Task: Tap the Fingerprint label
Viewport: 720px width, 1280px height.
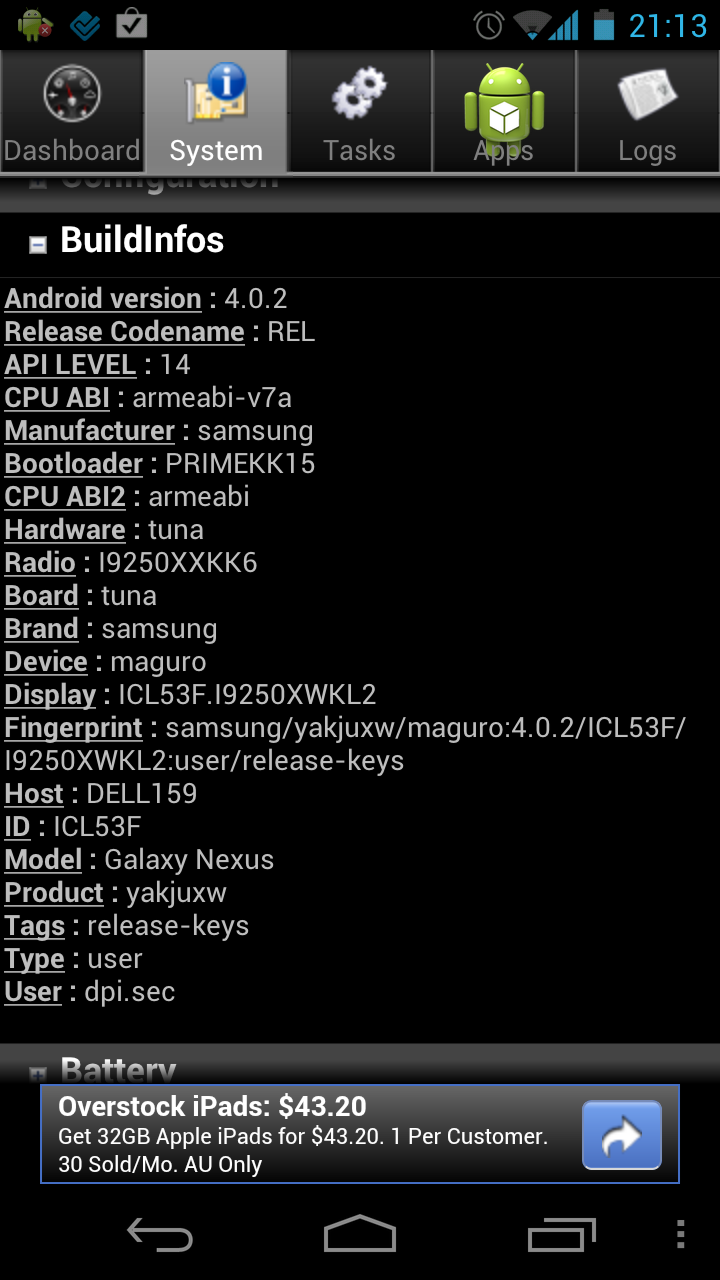Action: [74, 728]
